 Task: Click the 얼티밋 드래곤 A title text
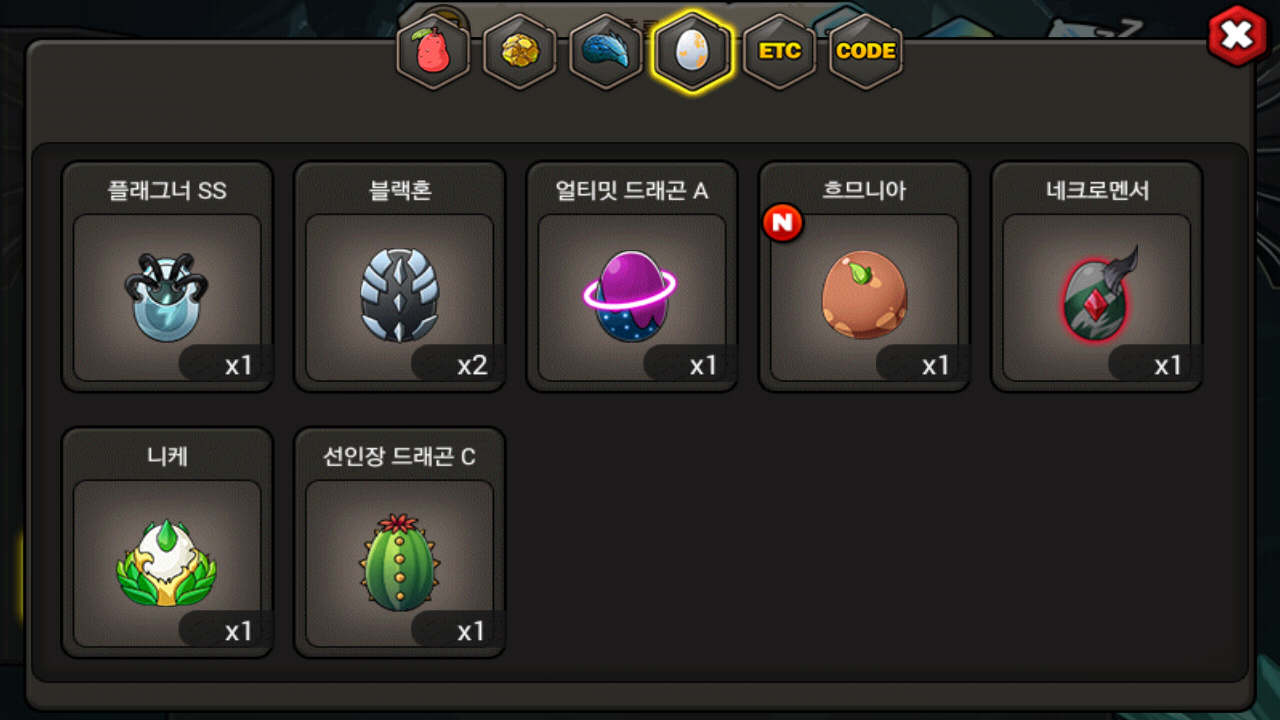(x=632, y=191)
